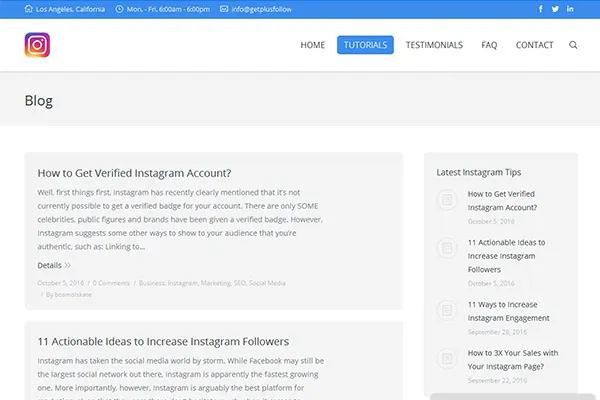Screen dimensions: 600x400
Task: Click the location pin icon for Los Angeles
Action: [28, 9]
